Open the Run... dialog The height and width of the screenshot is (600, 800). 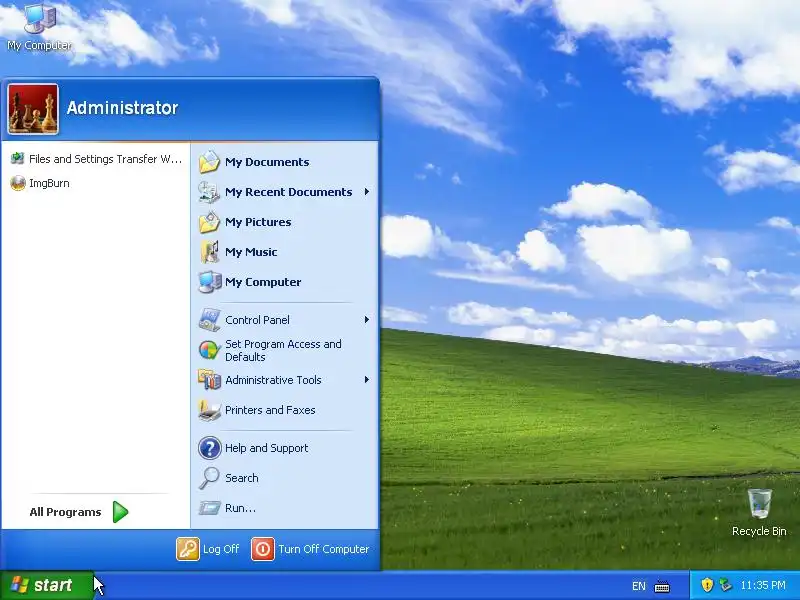[285, 508]
